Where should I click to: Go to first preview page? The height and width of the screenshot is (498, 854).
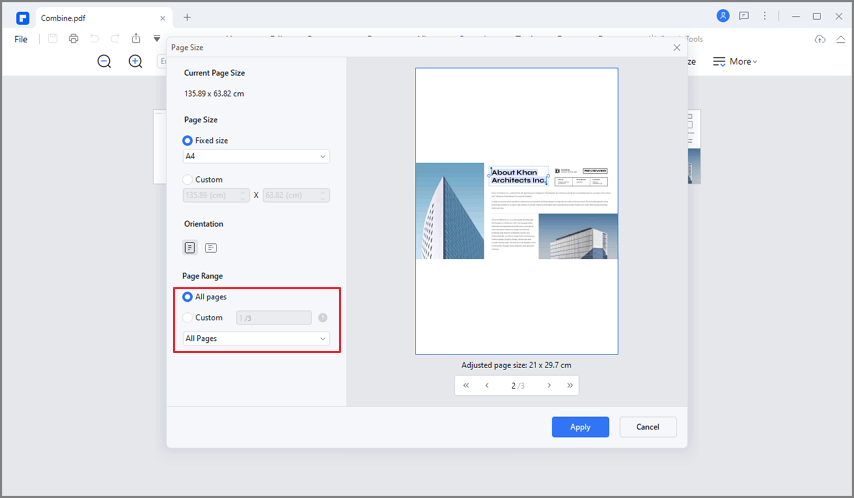[x=466, y=385]
